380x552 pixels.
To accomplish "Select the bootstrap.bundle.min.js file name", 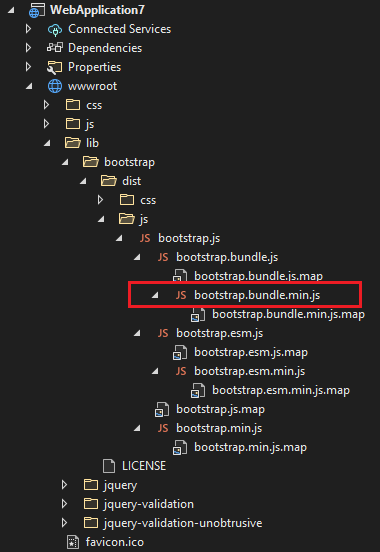I will (257, 295).
